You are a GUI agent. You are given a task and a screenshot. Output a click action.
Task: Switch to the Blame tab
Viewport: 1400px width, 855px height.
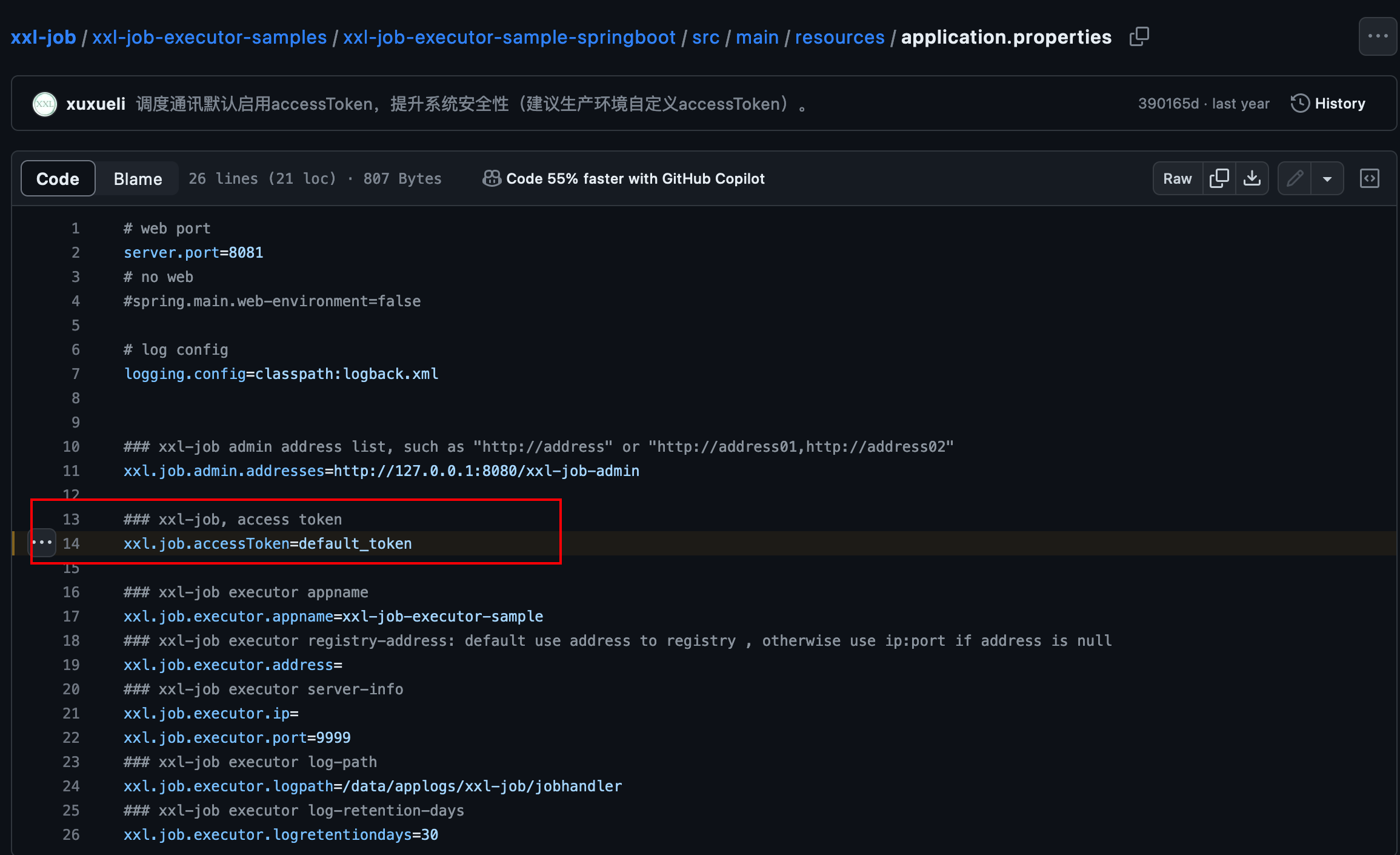pyautogui.click(x=138, y=178)
